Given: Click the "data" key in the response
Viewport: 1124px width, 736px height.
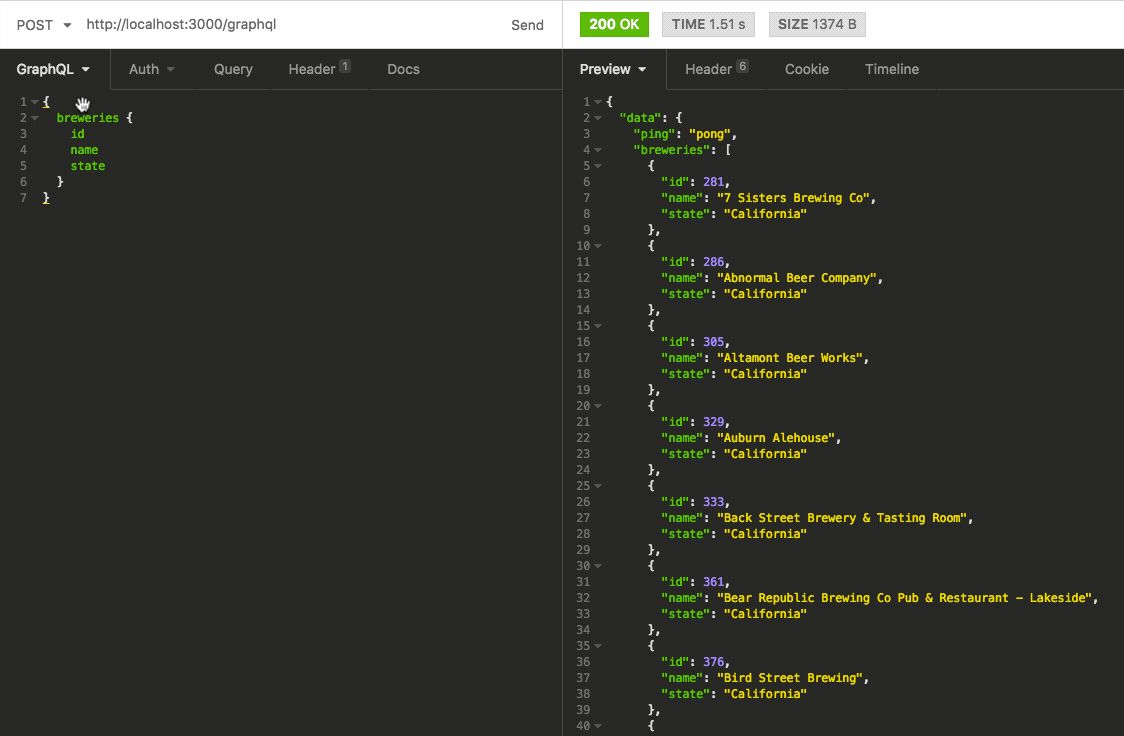Looking at the screenshot, I should (x=640, y=118).
